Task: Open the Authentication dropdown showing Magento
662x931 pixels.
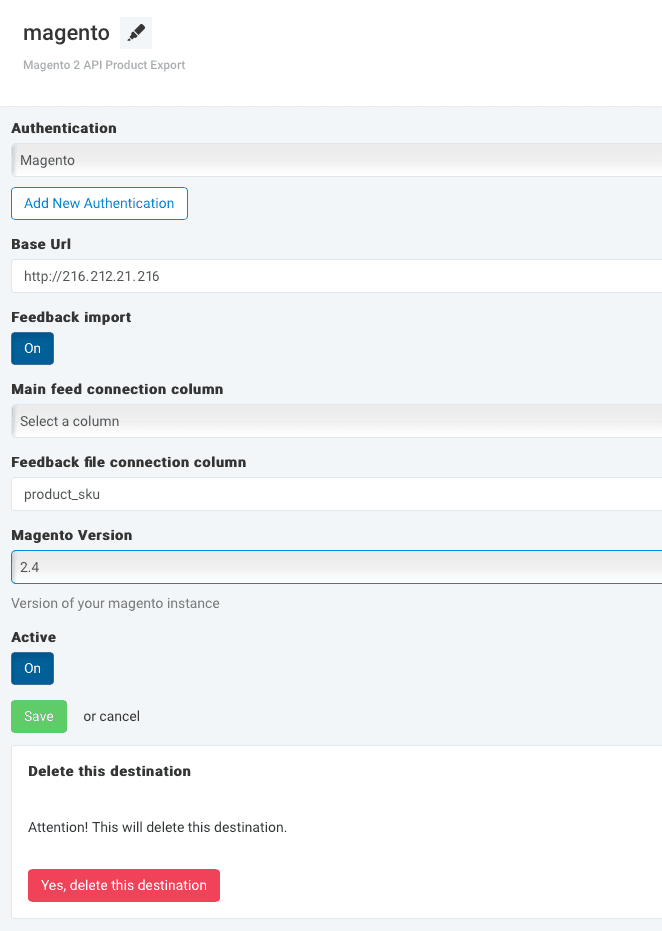Action: pos(336,160)
